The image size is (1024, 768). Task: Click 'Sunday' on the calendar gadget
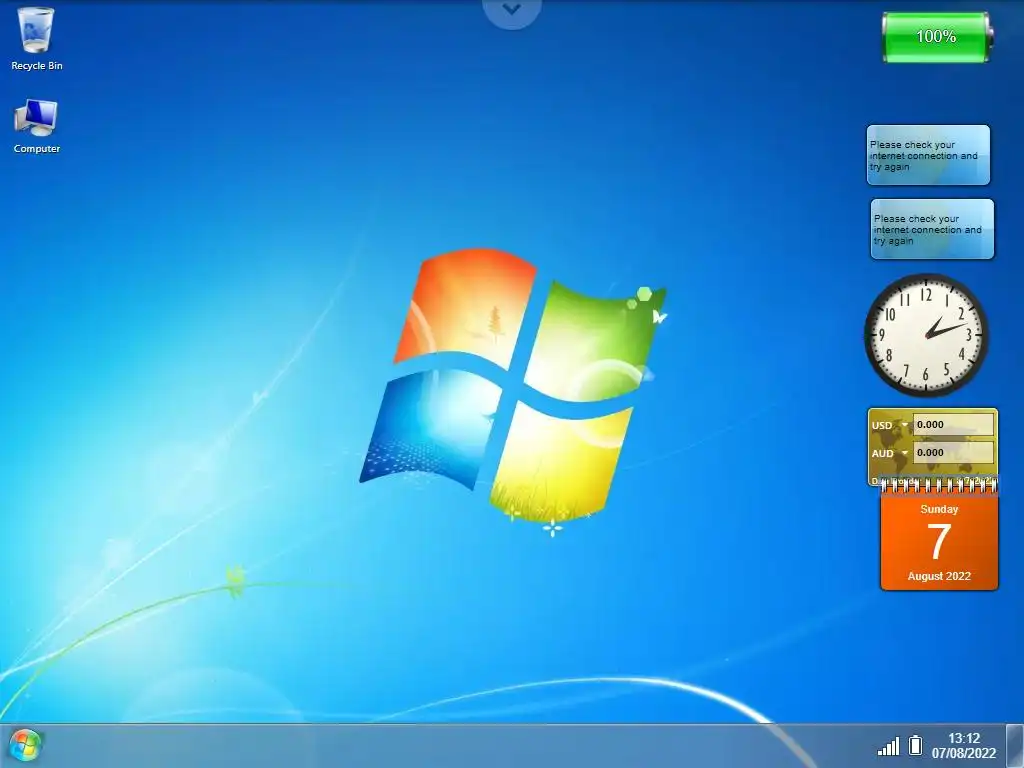point(939,509)
